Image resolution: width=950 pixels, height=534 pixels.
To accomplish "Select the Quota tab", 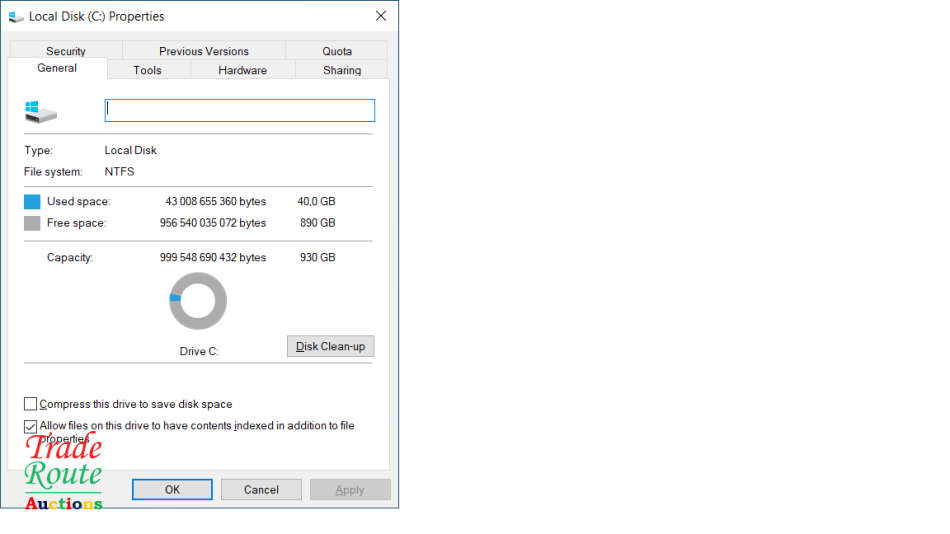I will tap(337, 51).
